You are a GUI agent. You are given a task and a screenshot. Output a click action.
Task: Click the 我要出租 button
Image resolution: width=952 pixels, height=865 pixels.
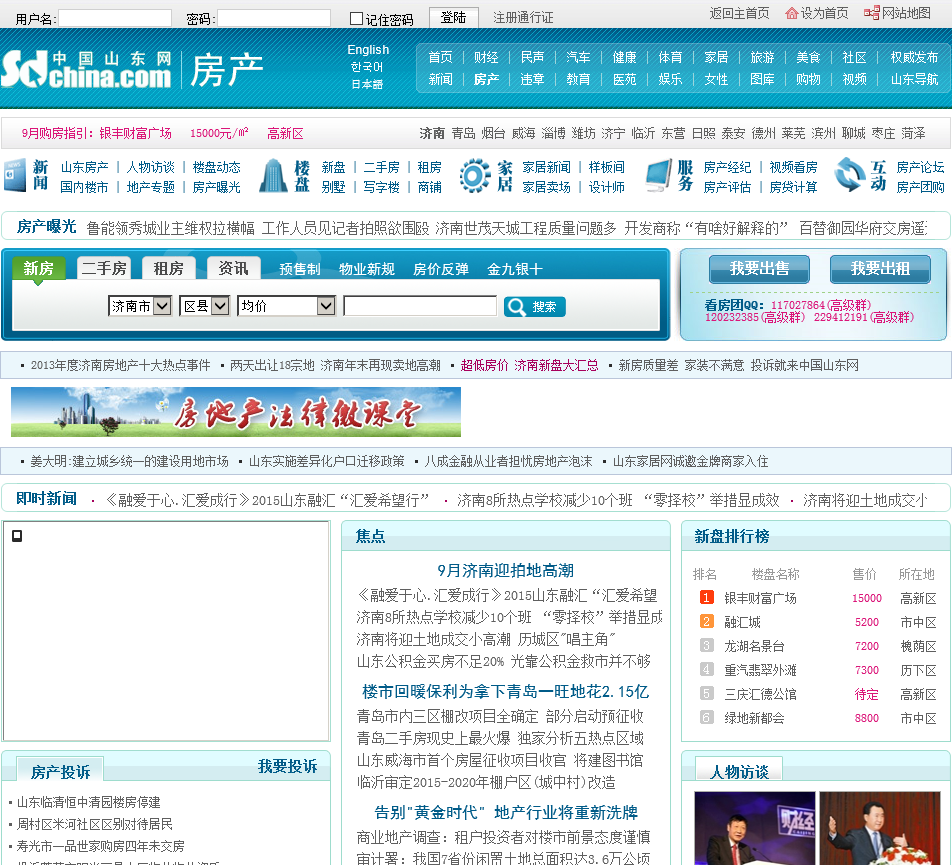point(880,269)
